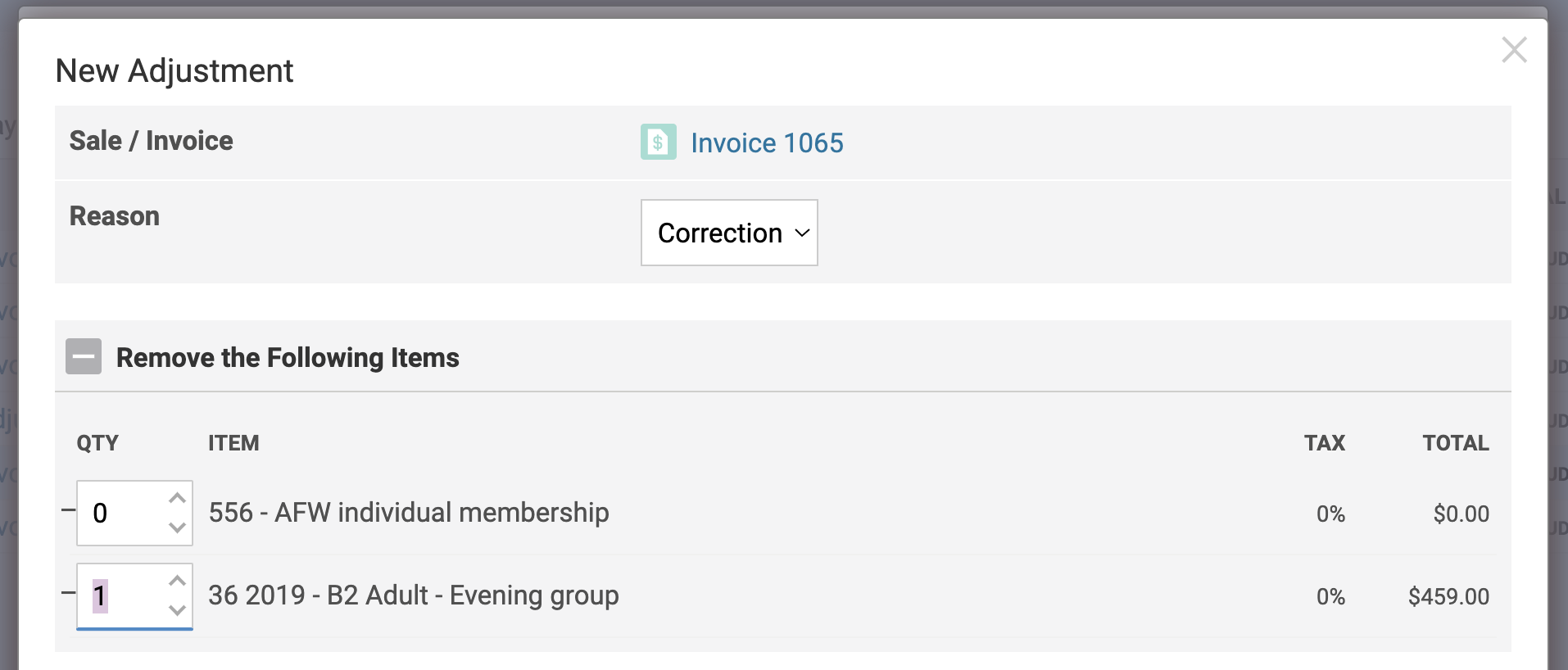Click the TAX column header
Image resolution: width=1568 pixels, height=670 pixels.
click(1324, 443)
